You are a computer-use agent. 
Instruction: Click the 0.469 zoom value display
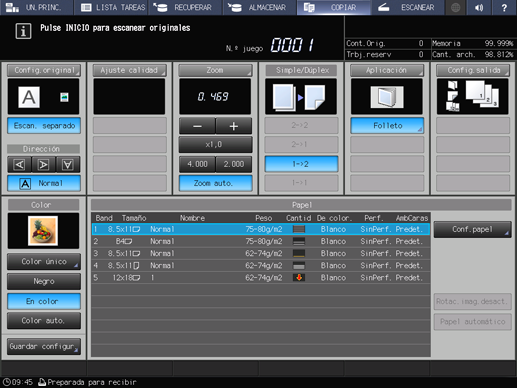coord(215,97)
